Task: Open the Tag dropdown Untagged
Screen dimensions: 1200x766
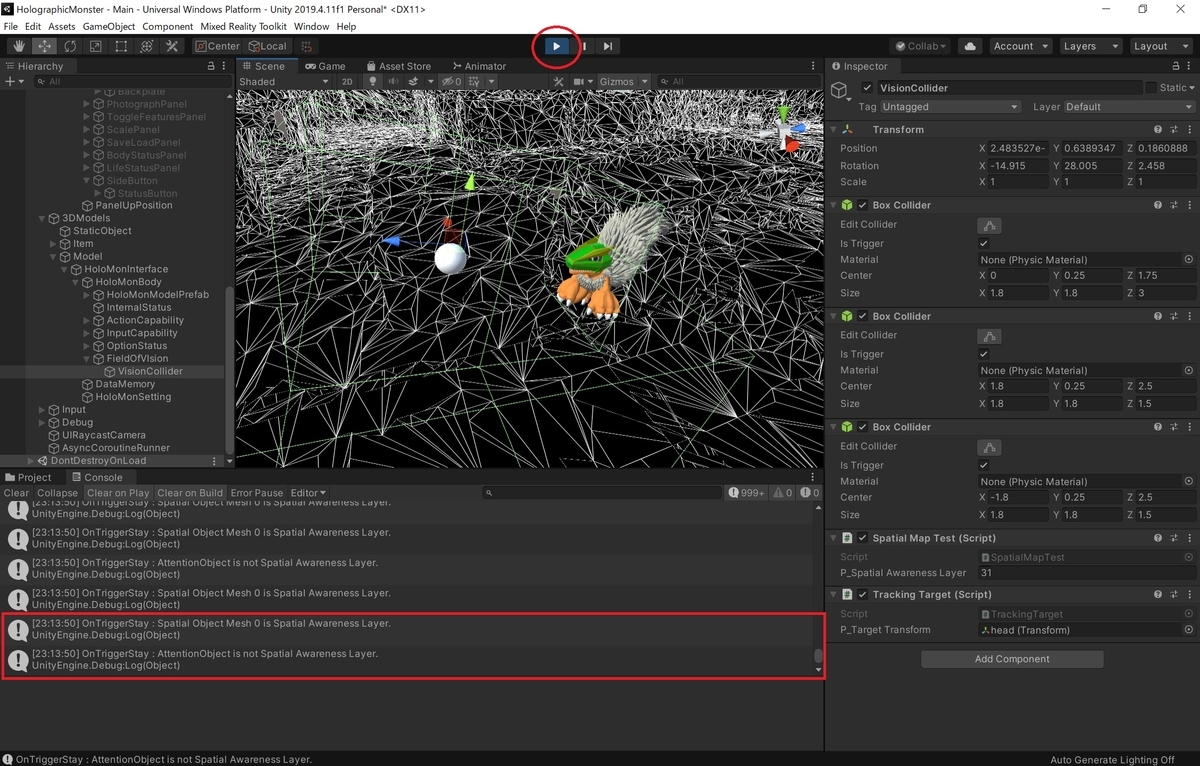Action: (951, 107)
